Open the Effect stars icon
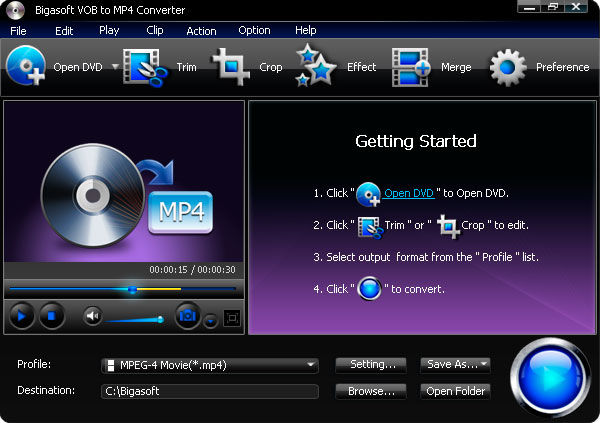 coord(316,65)
